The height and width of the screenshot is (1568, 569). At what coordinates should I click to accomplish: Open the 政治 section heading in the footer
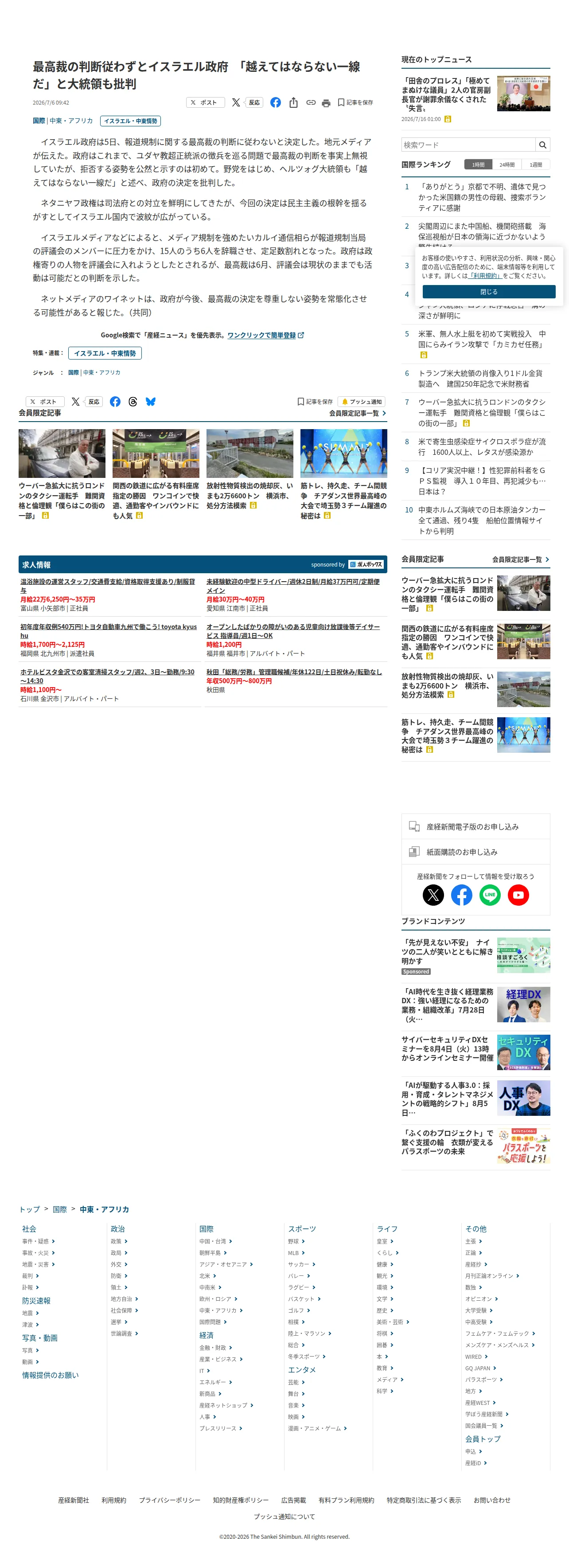(117, 1229)
